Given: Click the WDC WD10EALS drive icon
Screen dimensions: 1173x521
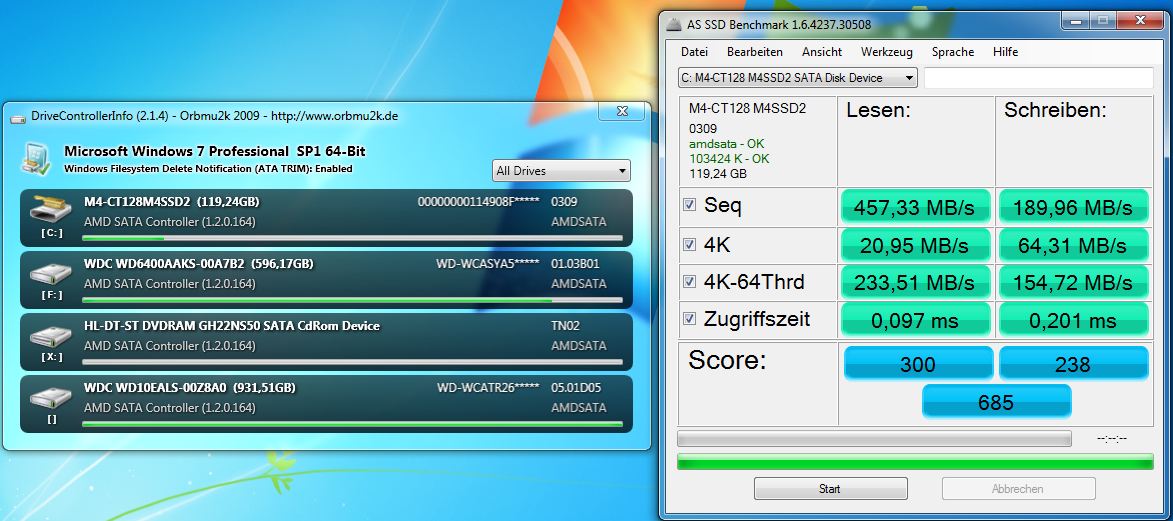Looking at the screenshot, I should coord(51,397).
